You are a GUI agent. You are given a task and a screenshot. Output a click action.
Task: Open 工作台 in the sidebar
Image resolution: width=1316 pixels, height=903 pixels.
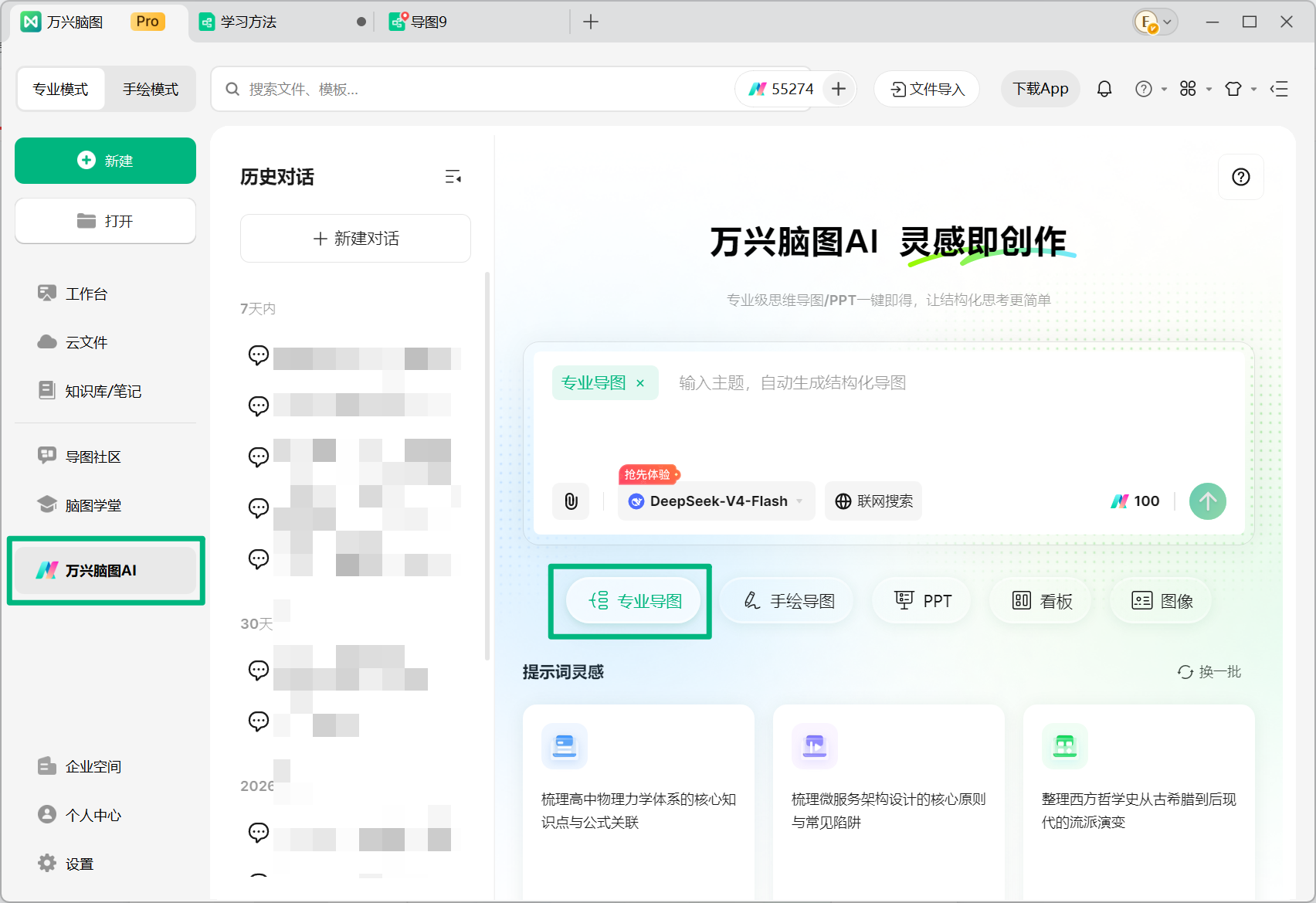coord(73,294)
